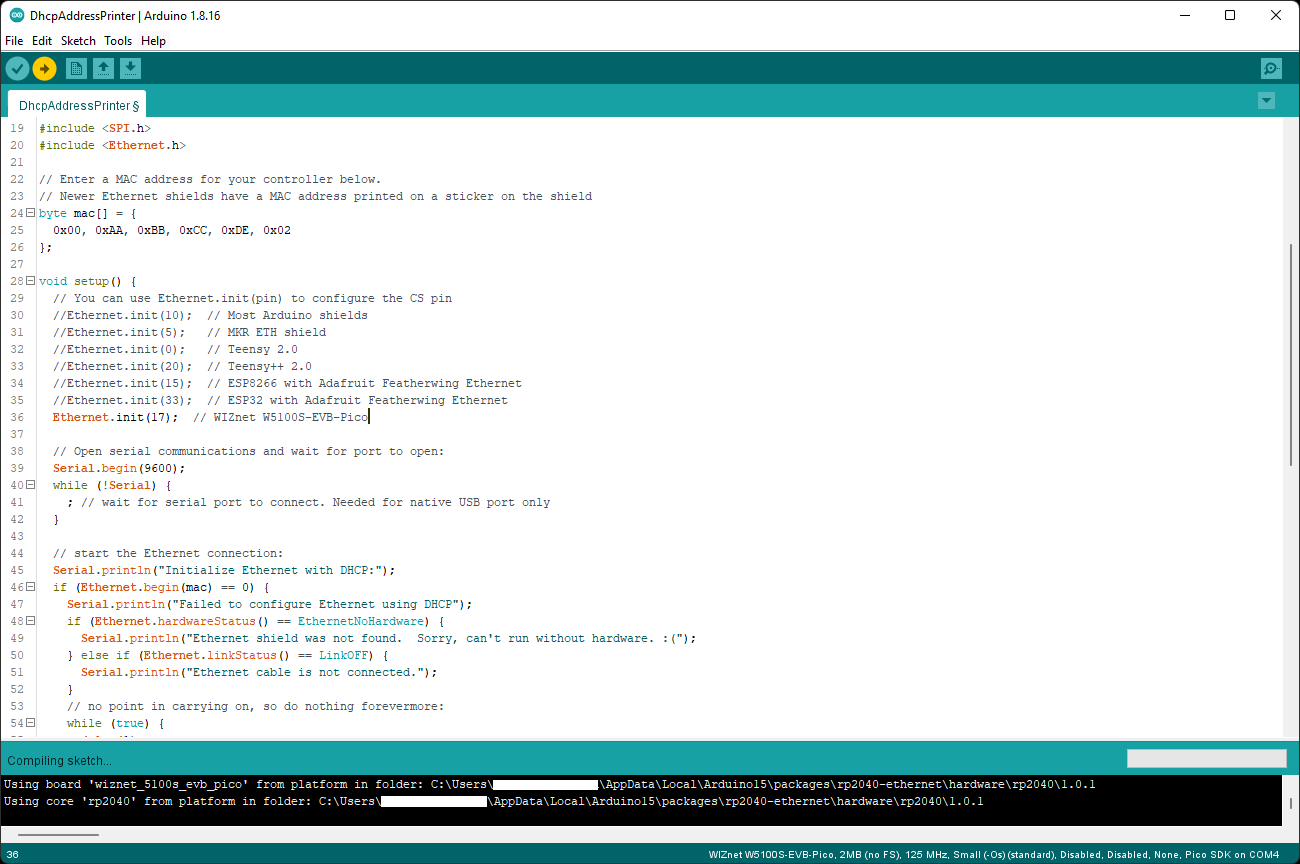The image size is (1300, 864).
Task: Click the "Compiling sketch..." status message
Action: pyautogui.click(x=59, y=760)
